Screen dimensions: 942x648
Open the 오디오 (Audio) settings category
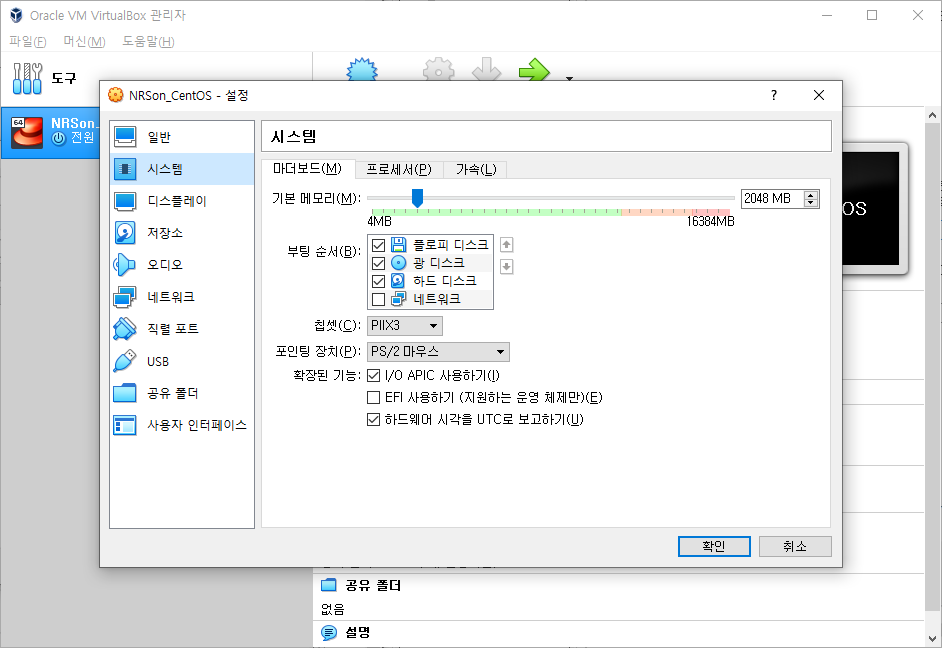click(182, 265)
